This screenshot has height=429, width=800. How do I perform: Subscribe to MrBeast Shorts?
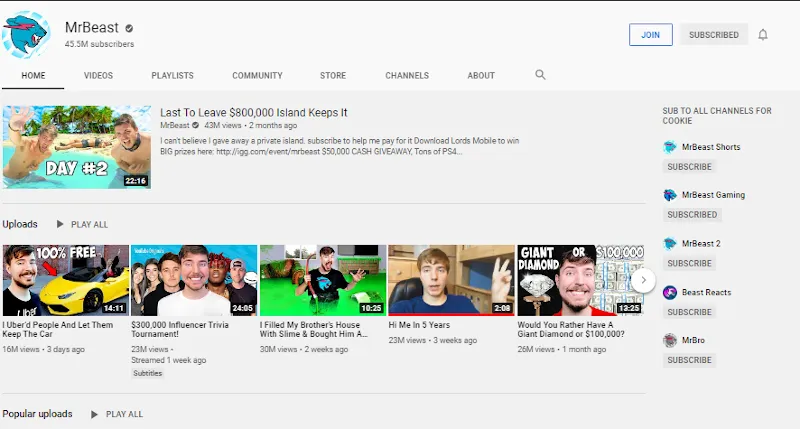point(689,167)
